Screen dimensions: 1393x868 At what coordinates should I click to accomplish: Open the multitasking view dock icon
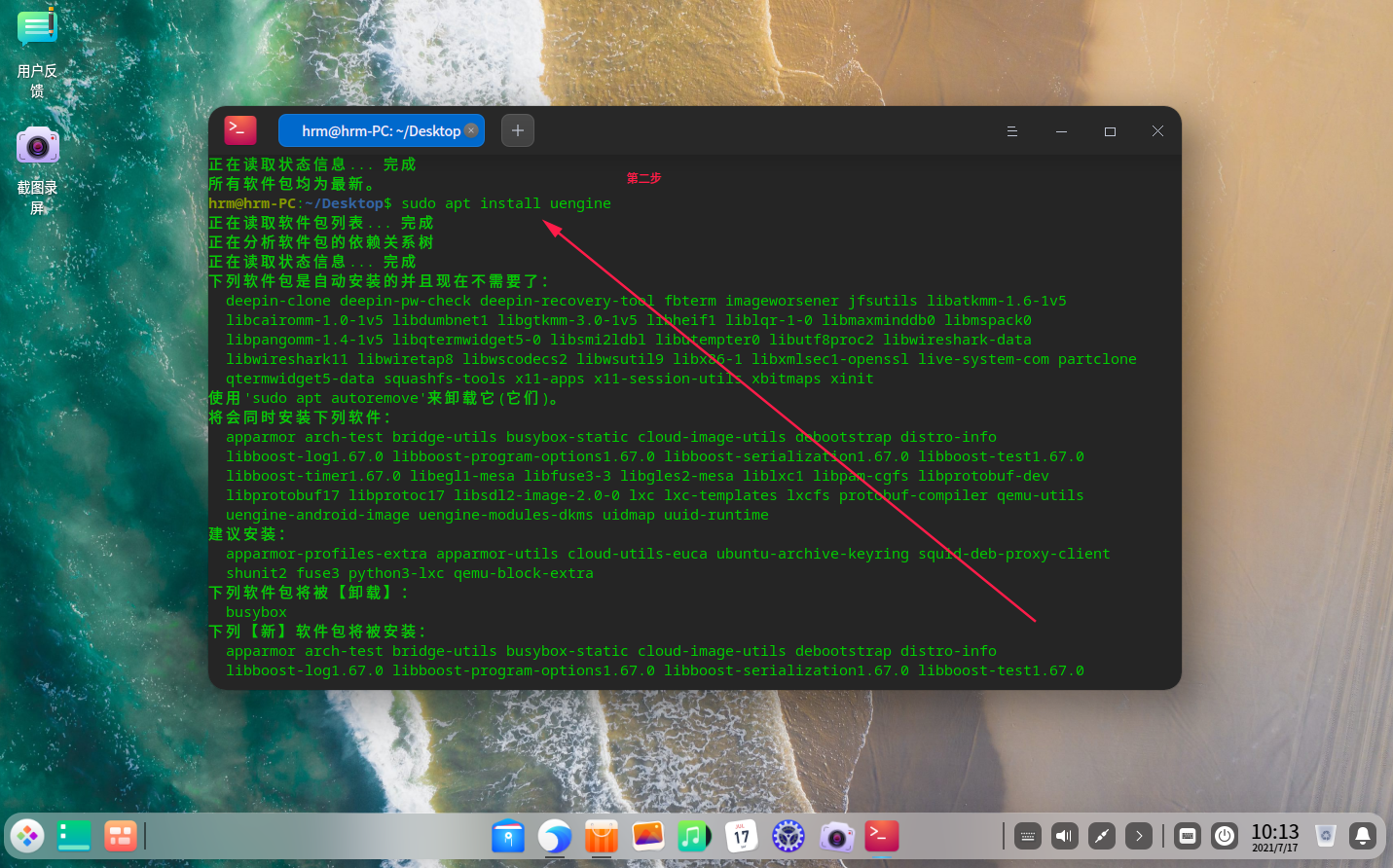tap(121, 836)
